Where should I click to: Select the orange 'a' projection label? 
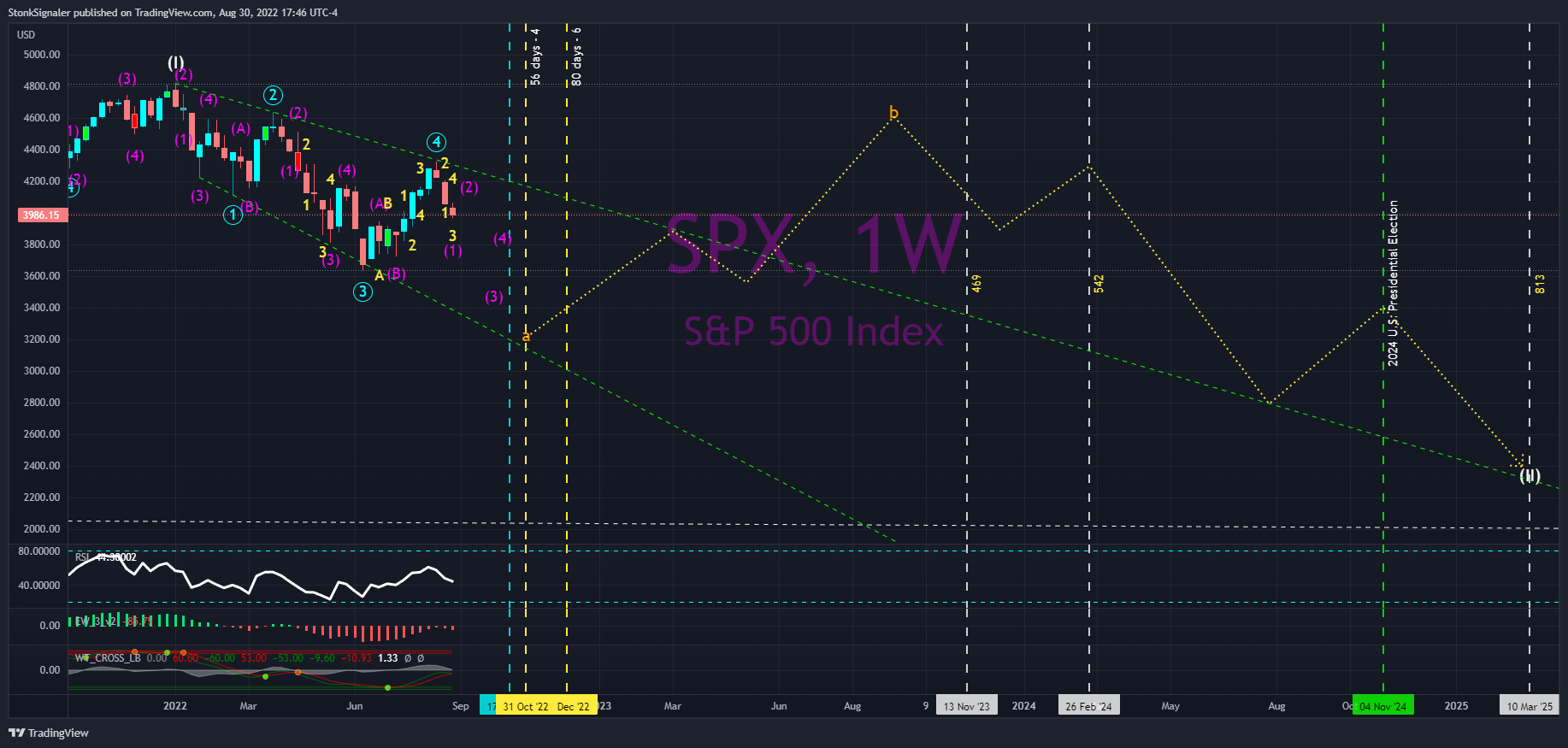click(526, 337)
